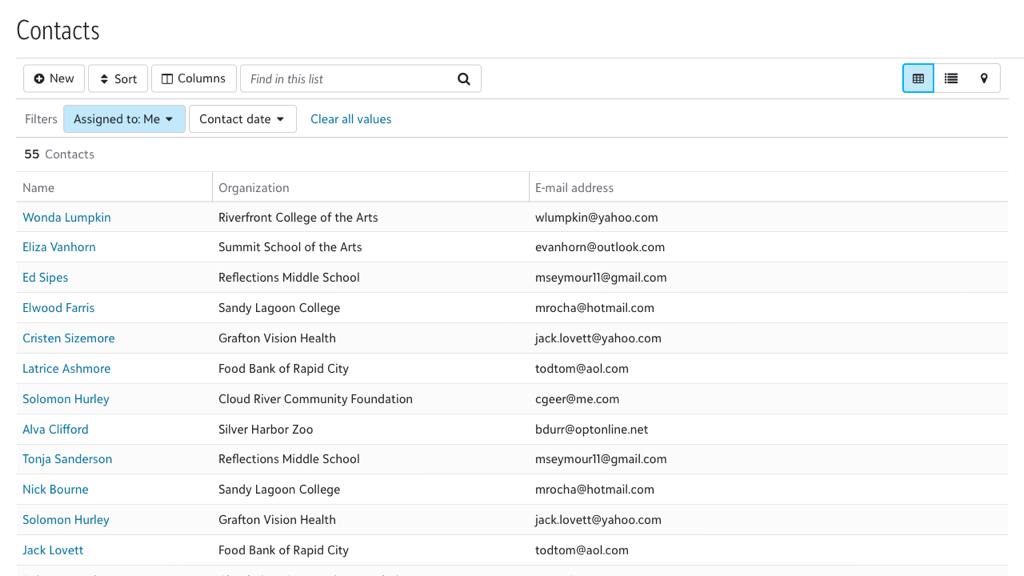Click the Name column header

click(x=39, y=188)
